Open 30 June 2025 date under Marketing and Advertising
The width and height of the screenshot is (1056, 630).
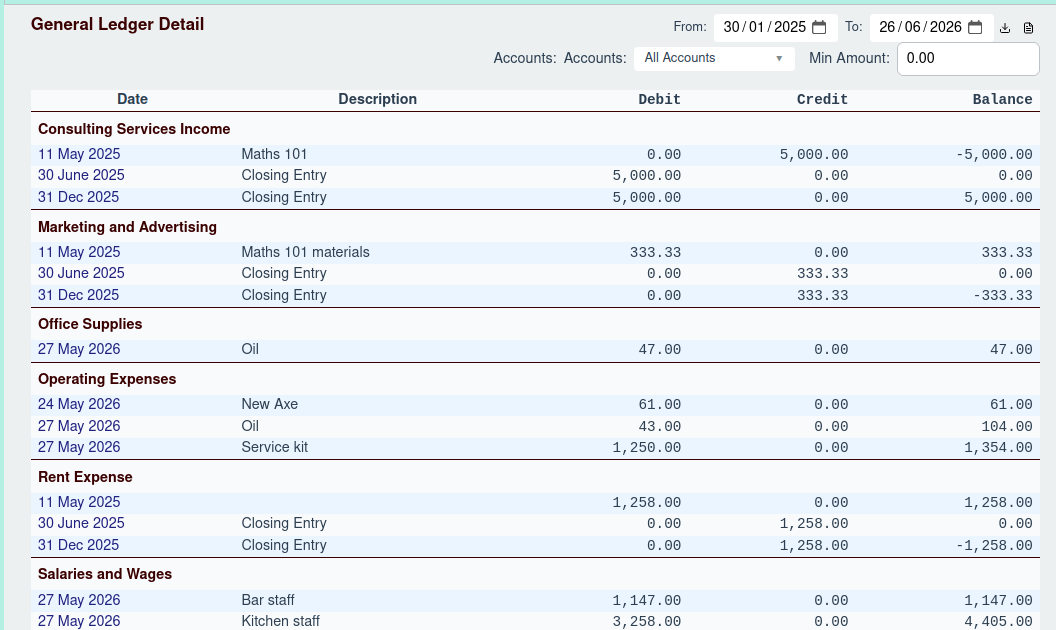pos(81,273)
